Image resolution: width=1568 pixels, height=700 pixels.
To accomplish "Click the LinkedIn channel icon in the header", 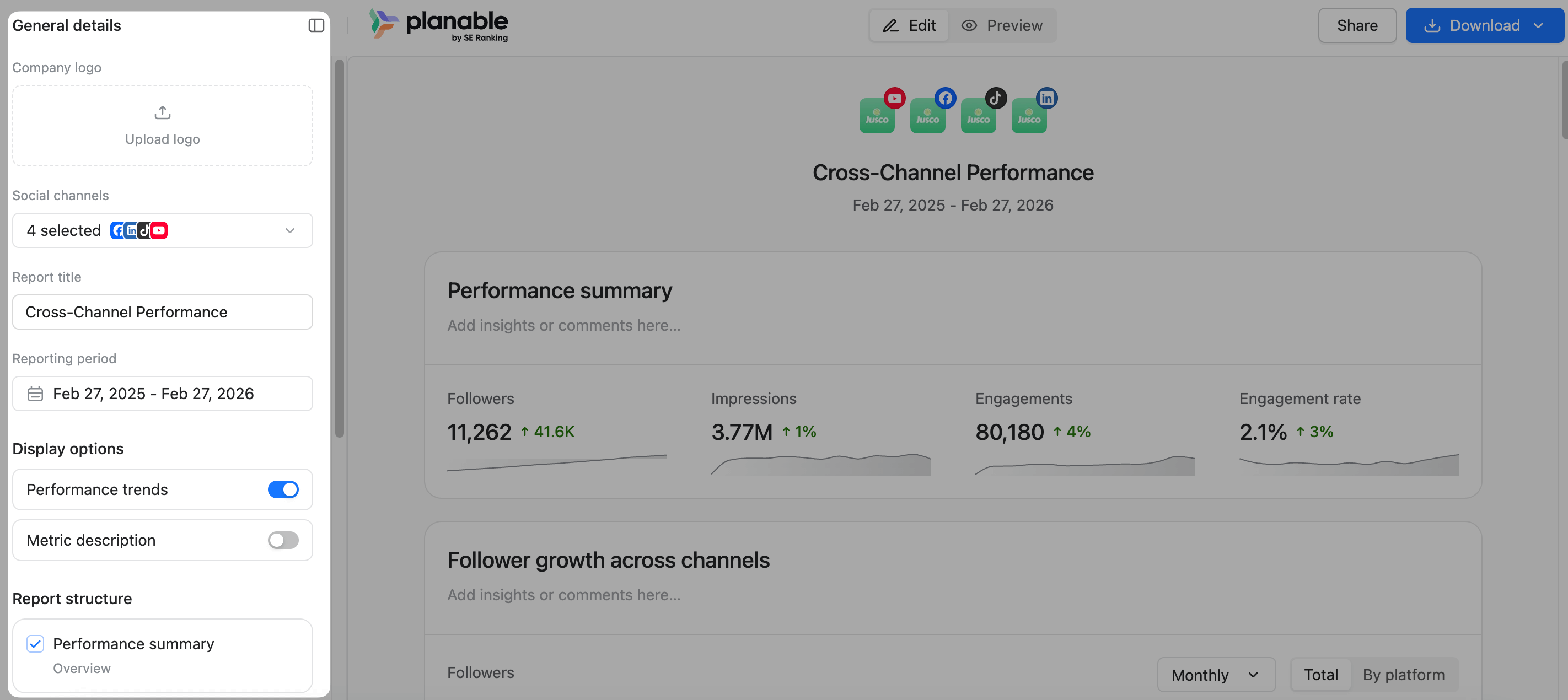I will pos(1047,98).
